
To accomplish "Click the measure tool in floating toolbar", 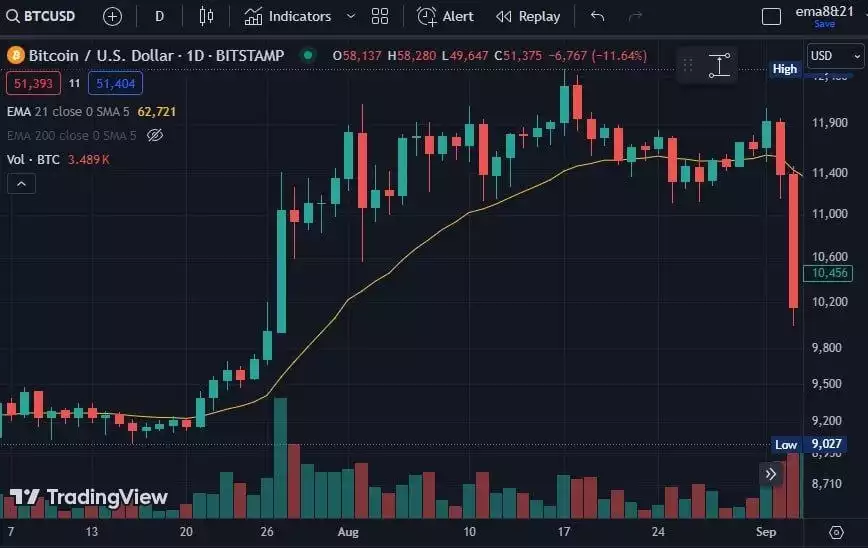I will click(720, 66).
